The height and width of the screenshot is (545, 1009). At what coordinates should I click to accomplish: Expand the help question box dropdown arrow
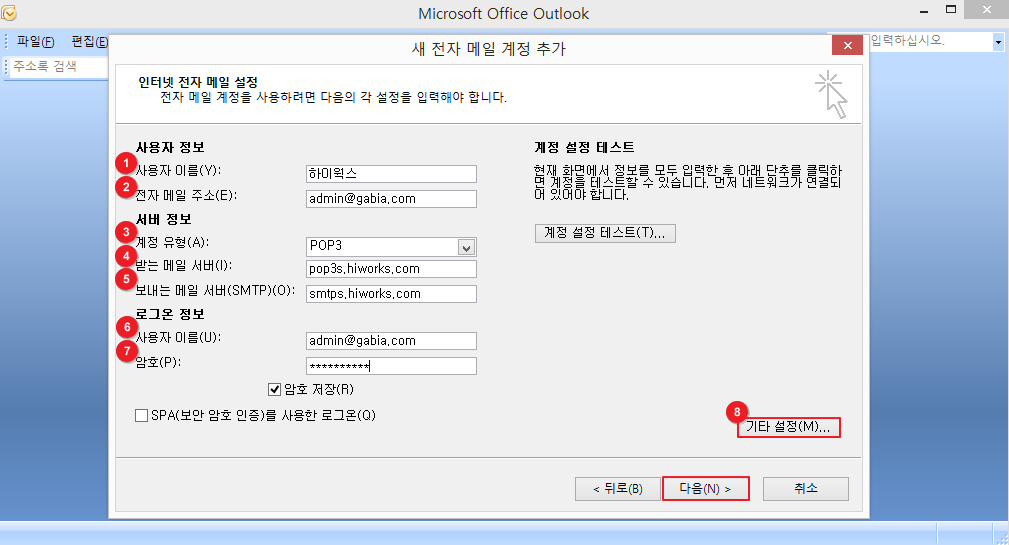click(x=998, y=42)
